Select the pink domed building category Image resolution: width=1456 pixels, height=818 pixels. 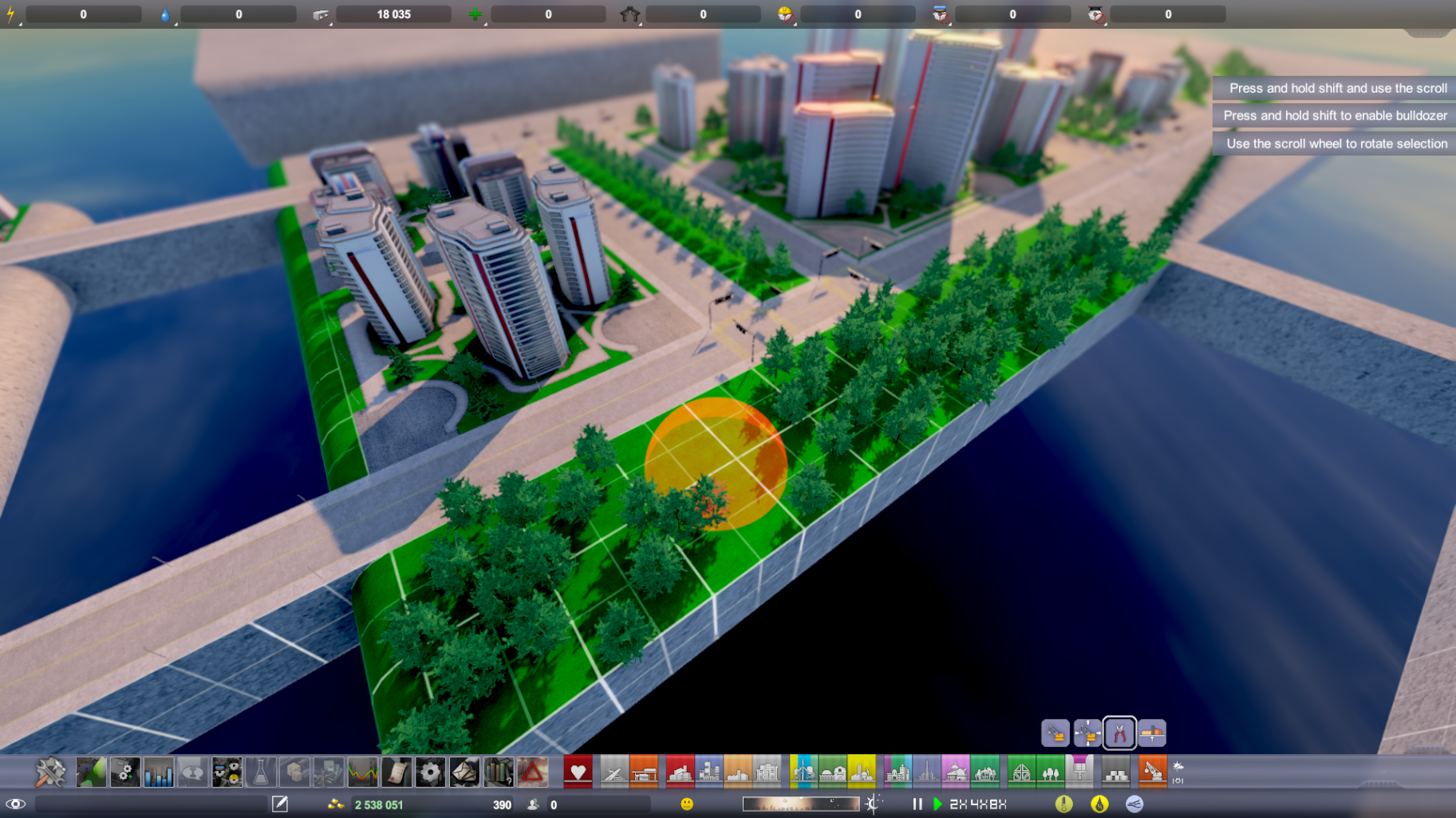click(x=955, y=772)
